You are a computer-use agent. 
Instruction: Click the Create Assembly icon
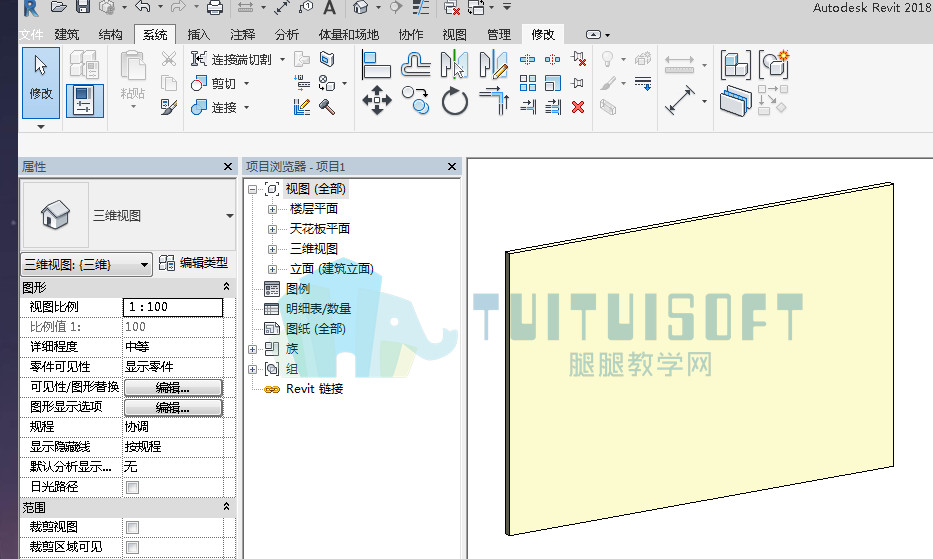735,65
